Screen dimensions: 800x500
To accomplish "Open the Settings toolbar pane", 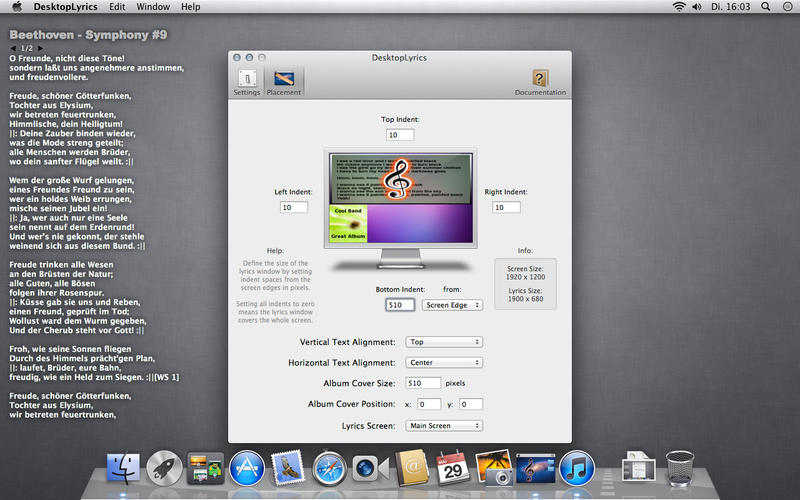I will [247, 82].
